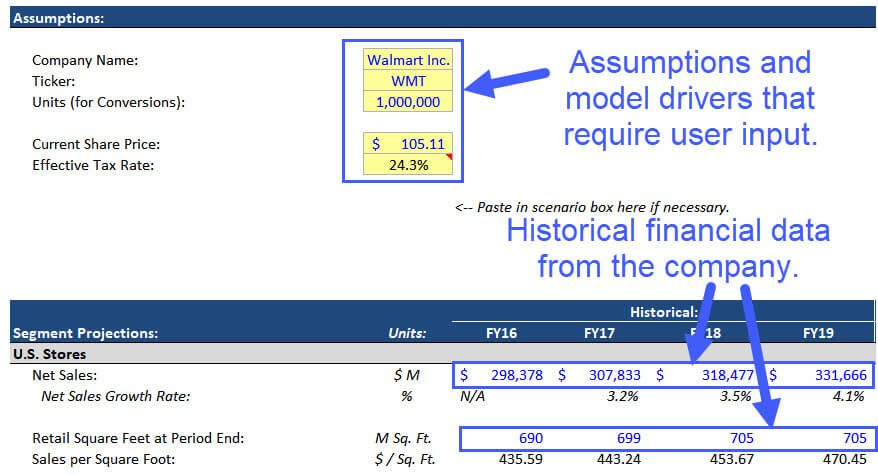Click the $ M units cell
The height and width of the screenshot is (475, 878).
point(407,375)
